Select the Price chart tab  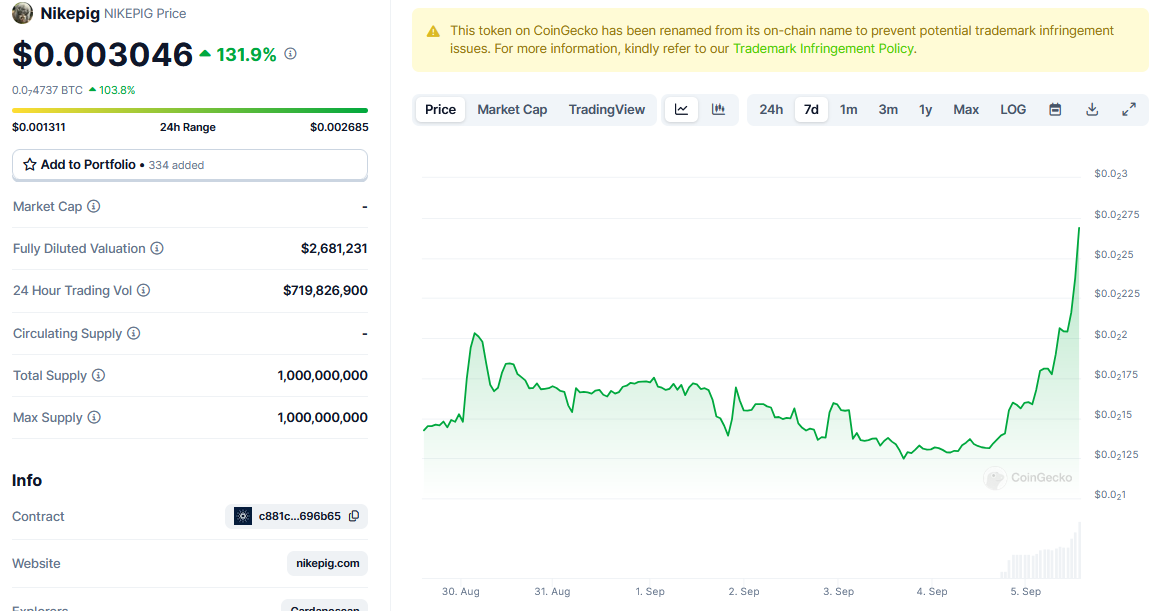(441, 110)
